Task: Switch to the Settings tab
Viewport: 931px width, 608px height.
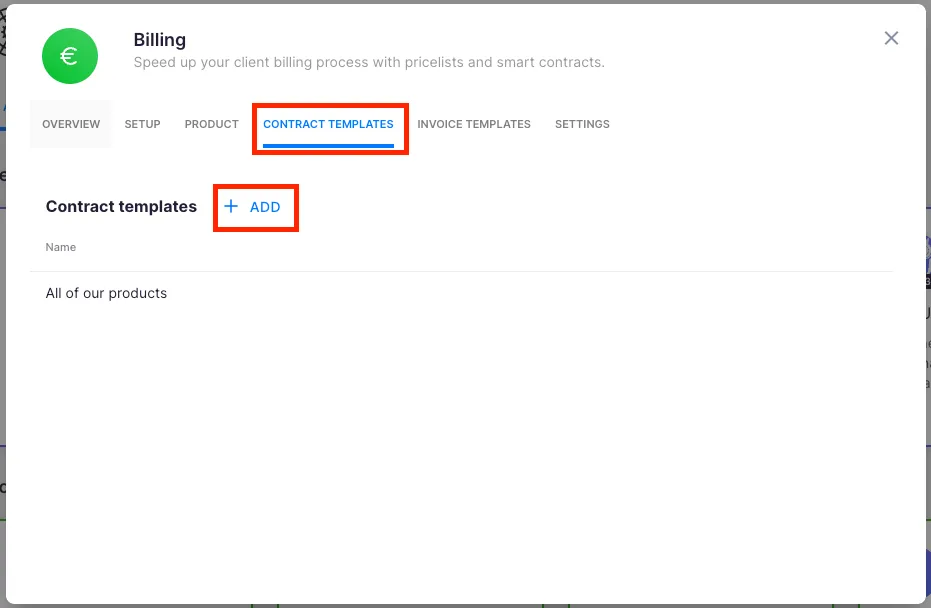Action: coord(582,124)
